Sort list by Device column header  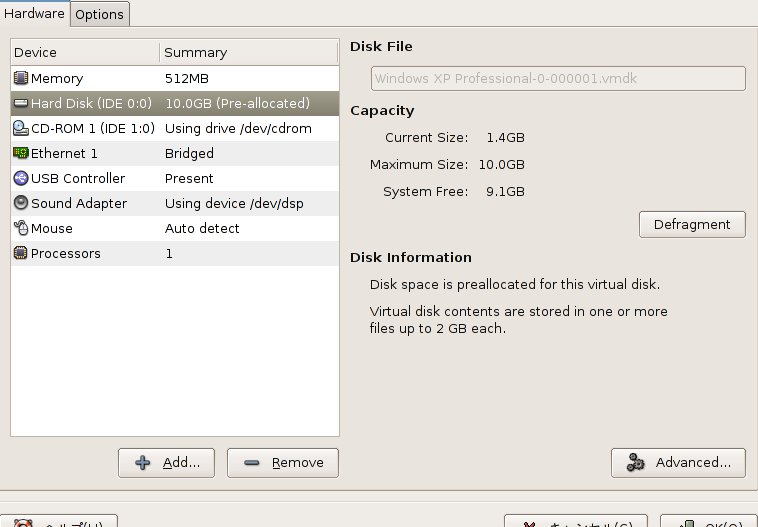coord(84,52)
